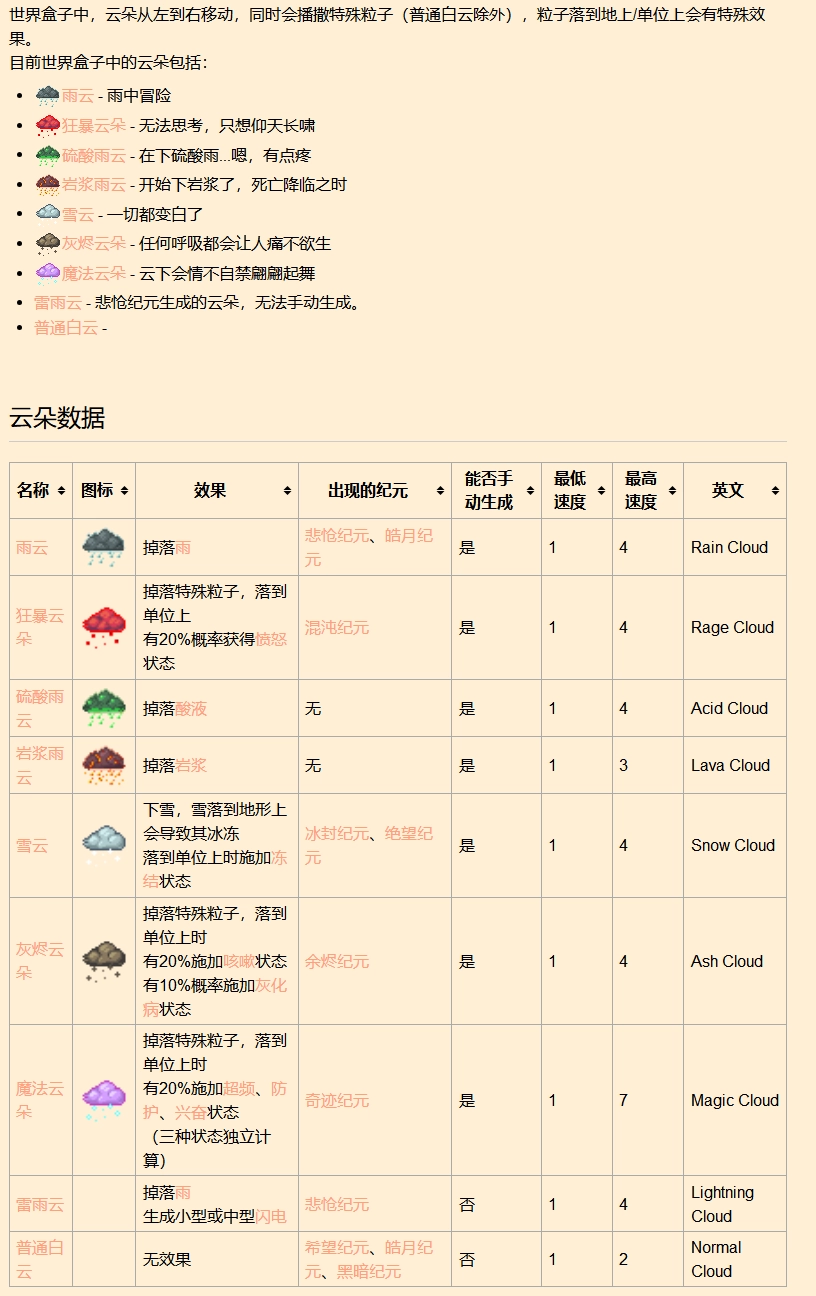Click the purple magic cloud icon in the list
This screenshot has width=816, height=1296.
(47, 273)
